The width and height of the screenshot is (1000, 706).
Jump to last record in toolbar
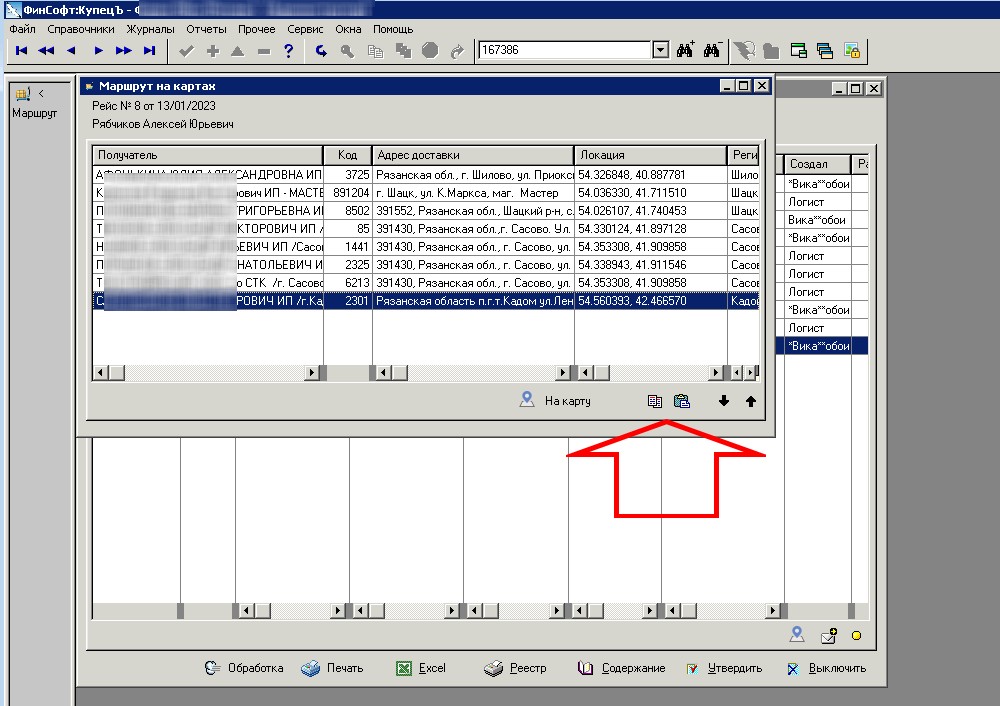[x=149, y=50]
